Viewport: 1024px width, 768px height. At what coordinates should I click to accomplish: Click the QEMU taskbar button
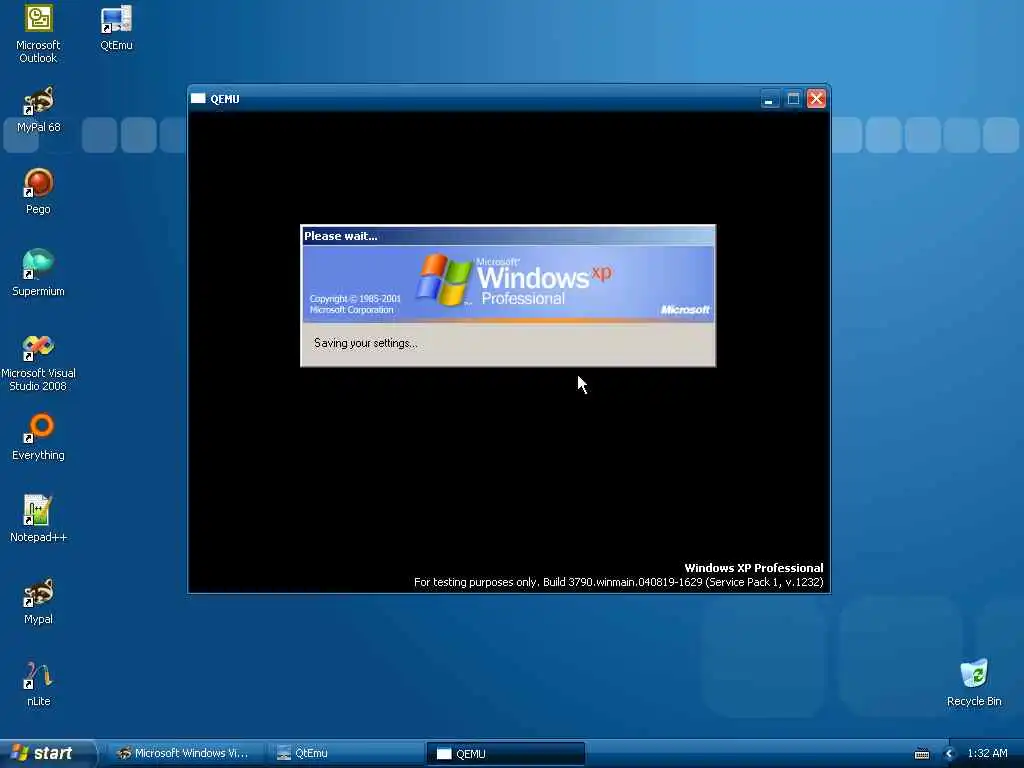click(x=505, y=754)
